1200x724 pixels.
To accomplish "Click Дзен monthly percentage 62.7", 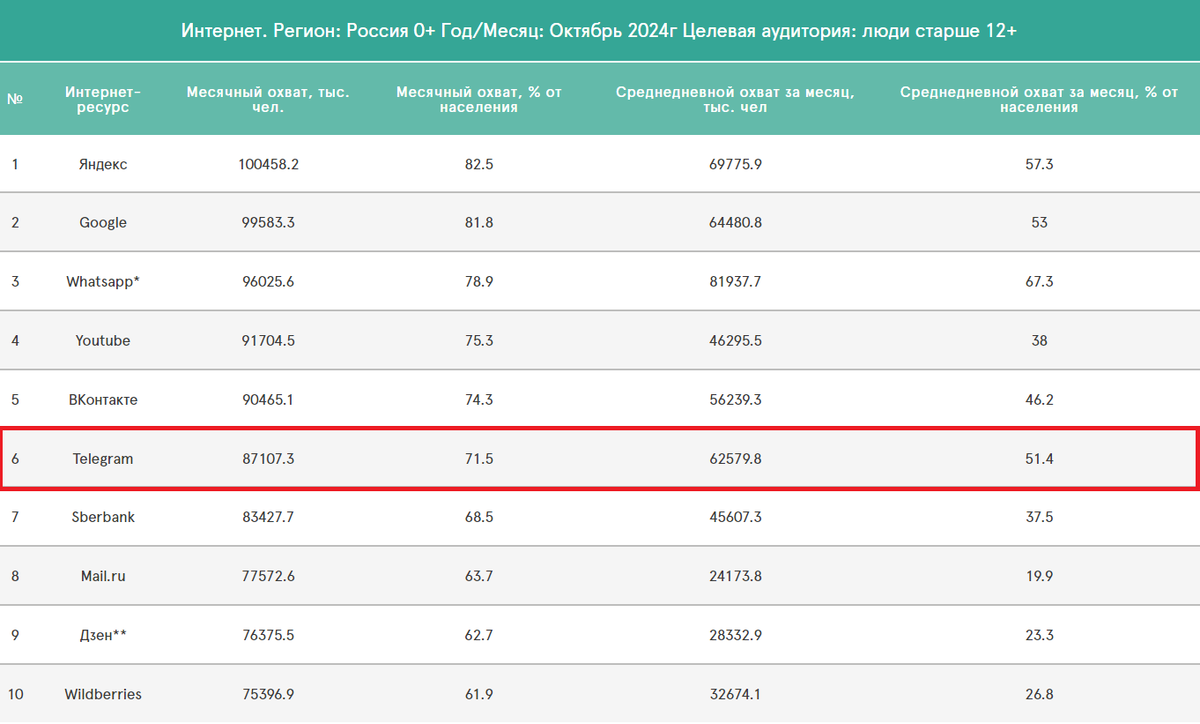I will pyautogui.click(x=479, y=635).
